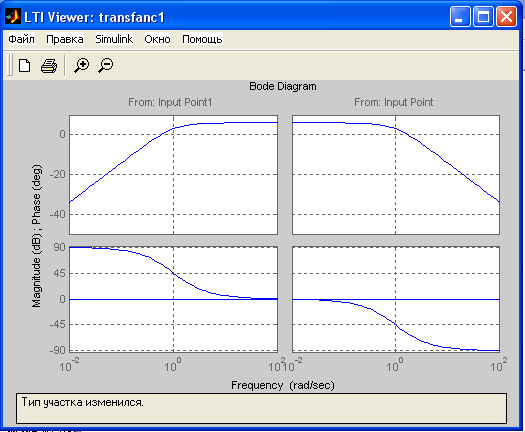
Task: Click the LTI Viewer: transfanc1 title text
Action: point(94,17)
